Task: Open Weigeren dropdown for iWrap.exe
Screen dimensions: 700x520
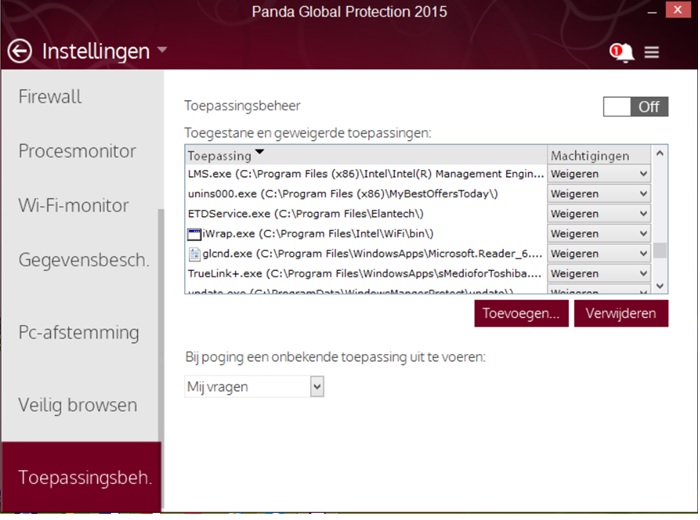Action: coord(599,233)
